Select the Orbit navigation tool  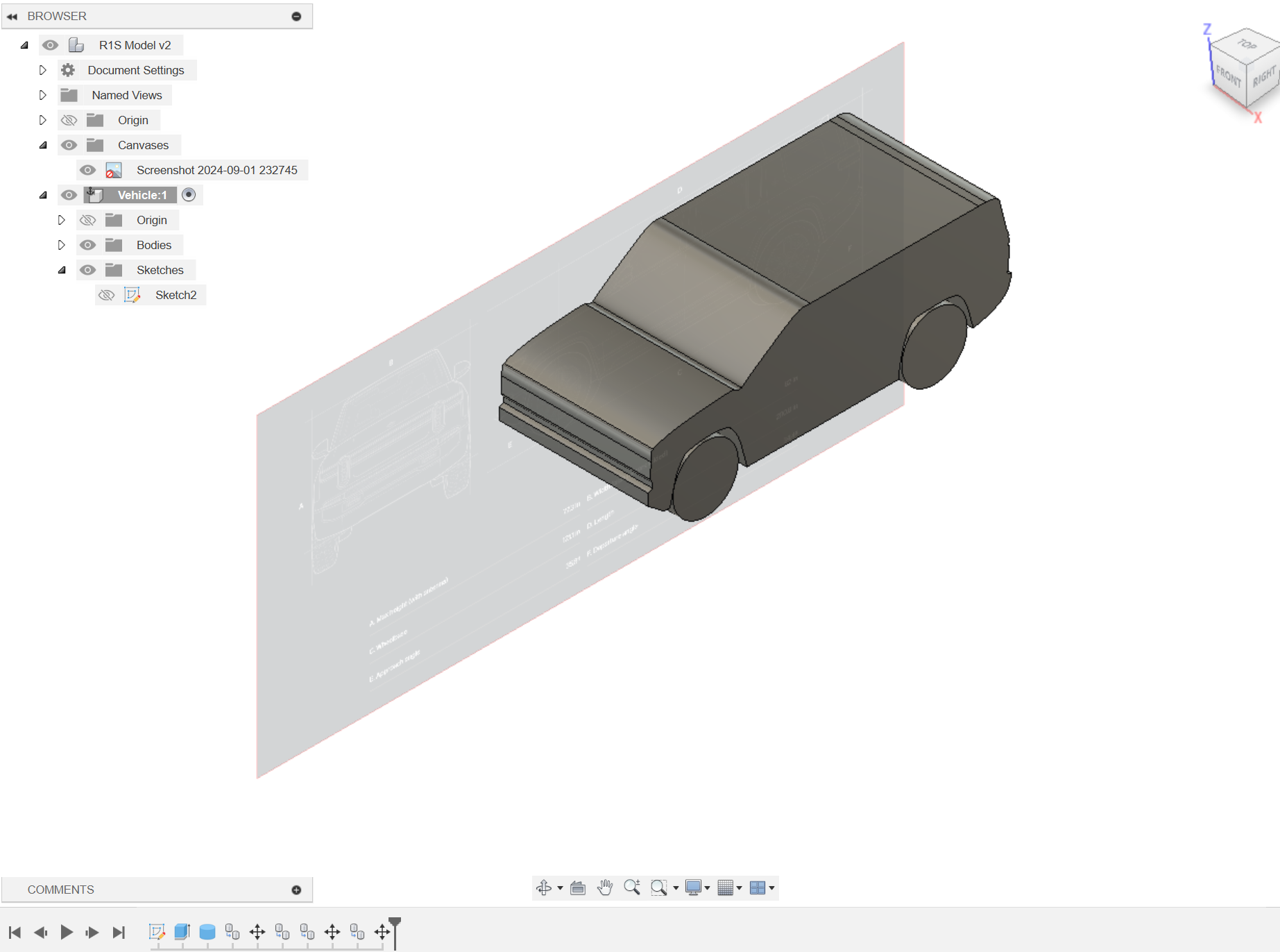[x=544, y=887]
